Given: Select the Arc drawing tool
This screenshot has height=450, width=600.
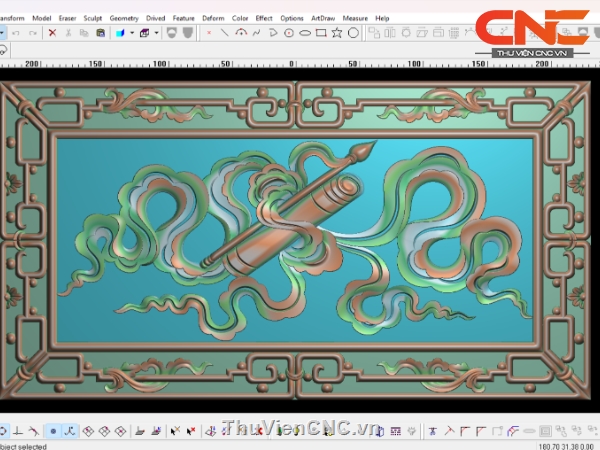Looking at the screenshot, I should tap(240, 33).
